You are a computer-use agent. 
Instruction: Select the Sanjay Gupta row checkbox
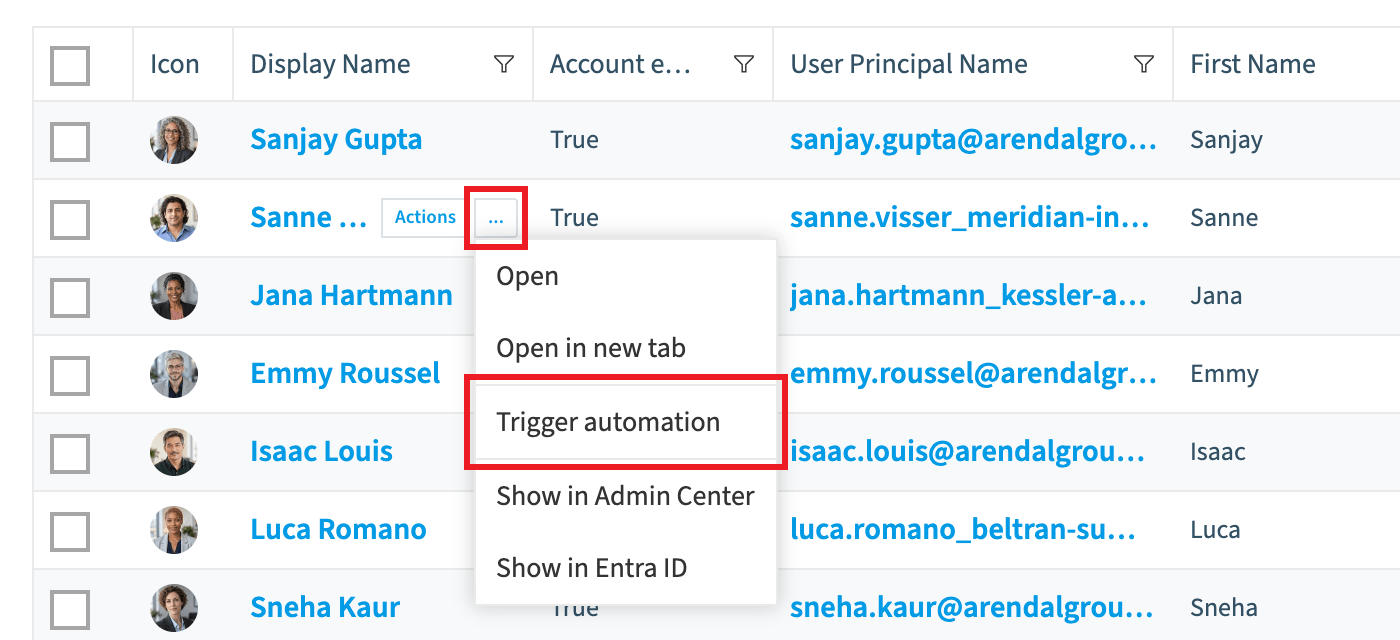[70, 141]
